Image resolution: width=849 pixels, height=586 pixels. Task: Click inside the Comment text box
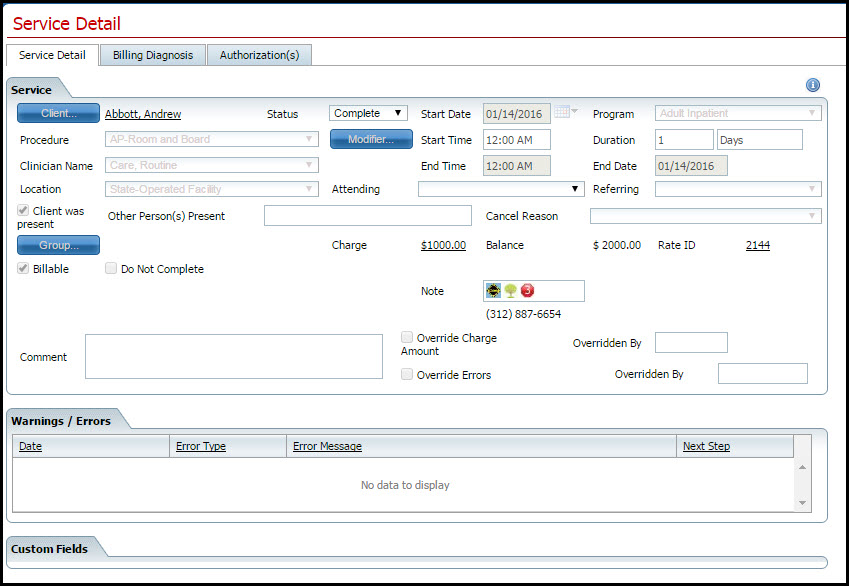(x=233, y=356)
